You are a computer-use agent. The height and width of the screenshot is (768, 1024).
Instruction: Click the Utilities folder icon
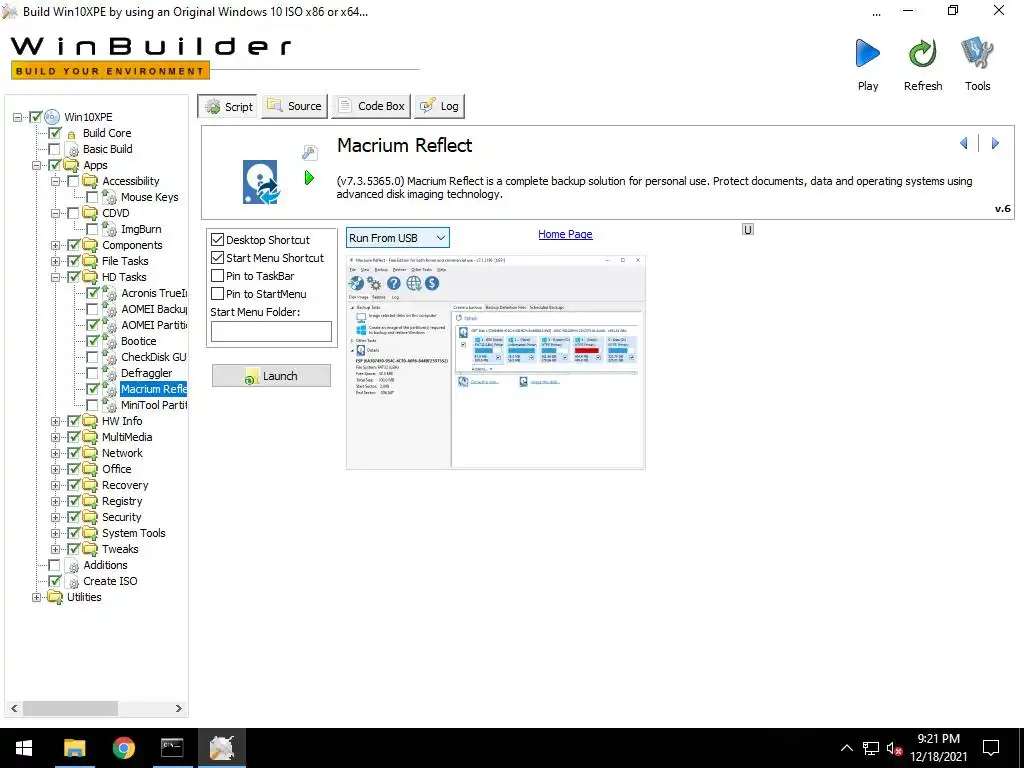[55, 597]
